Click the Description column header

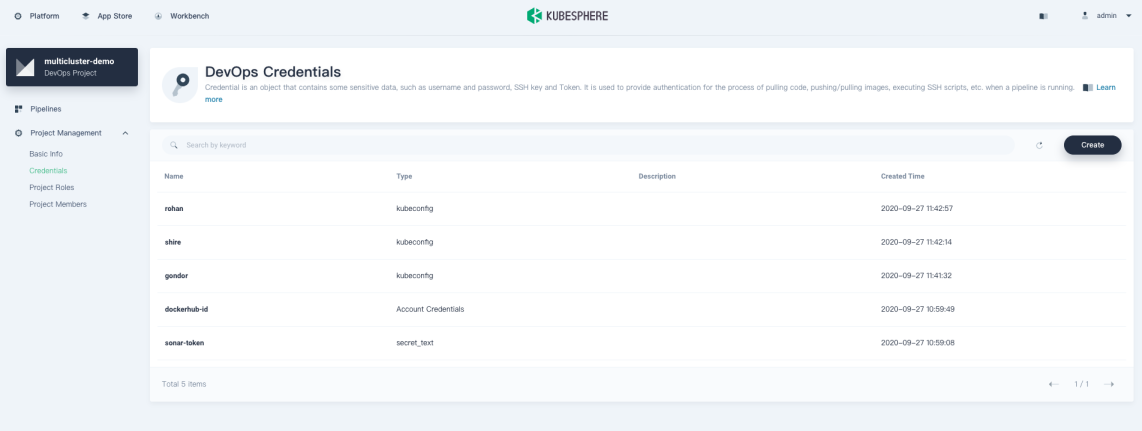(657, 177)
